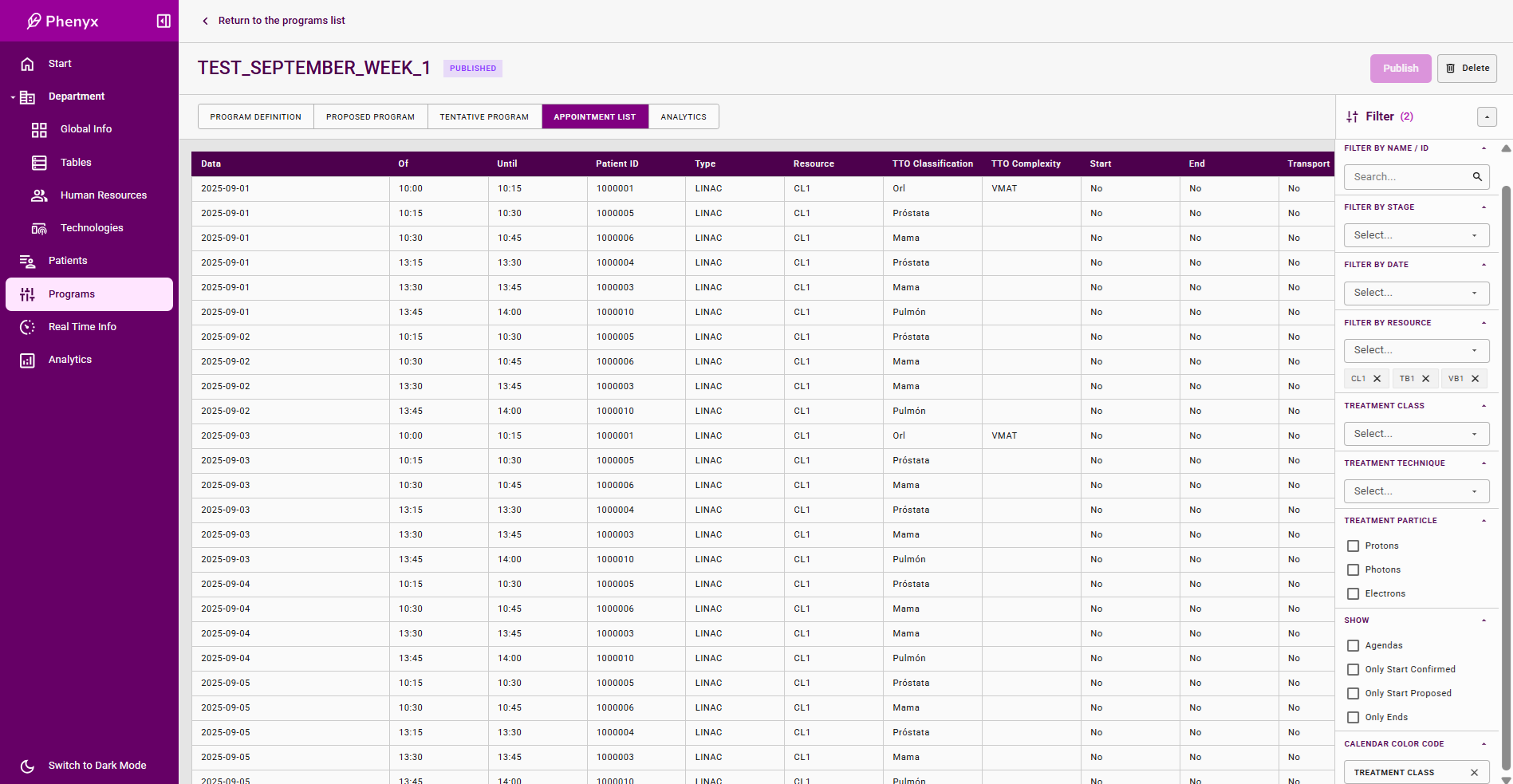Switch to Dark Mode moon icon

point(27,766)
